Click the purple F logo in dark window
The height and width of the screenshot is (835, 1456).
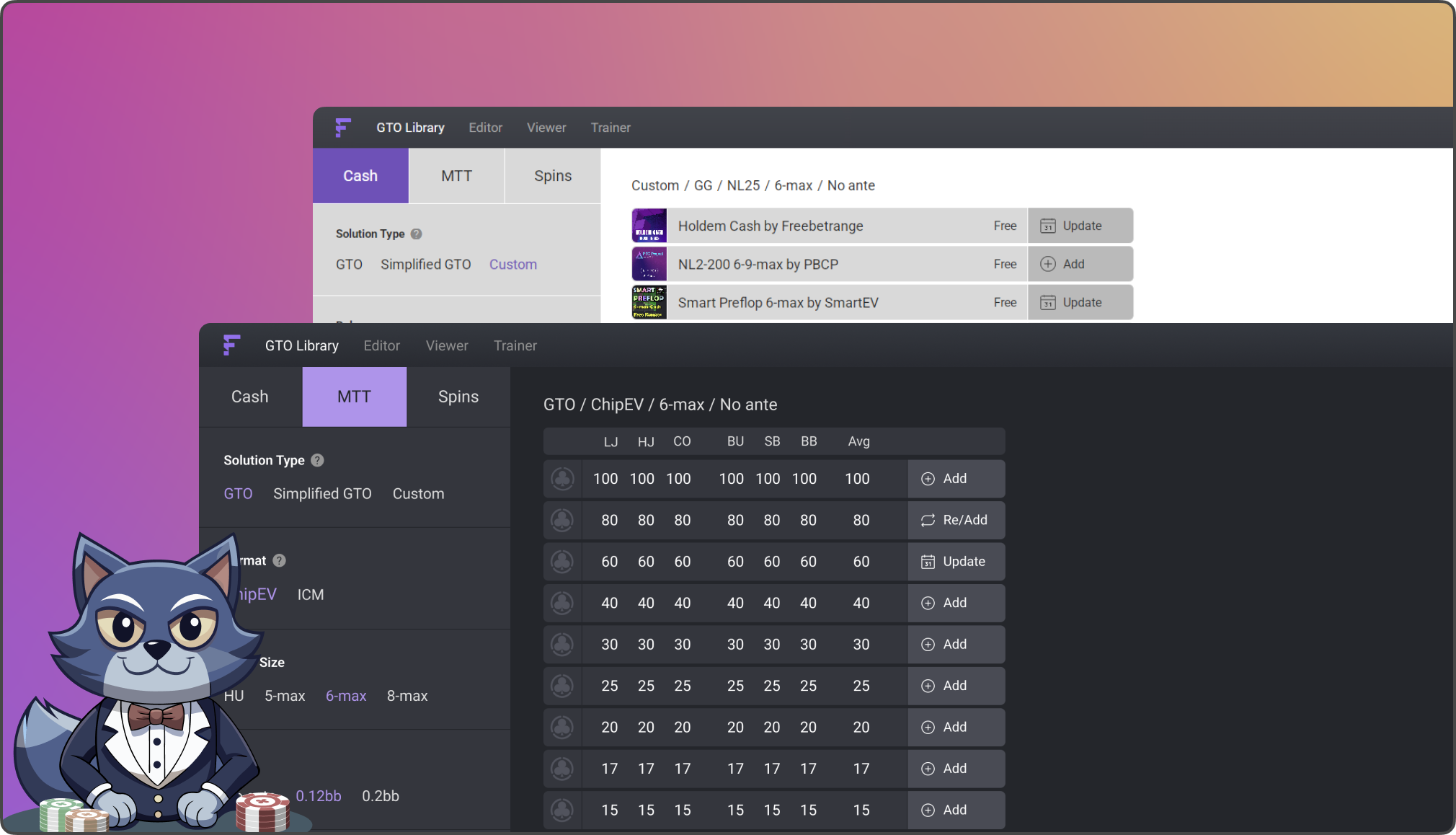(x=231, y=345)
